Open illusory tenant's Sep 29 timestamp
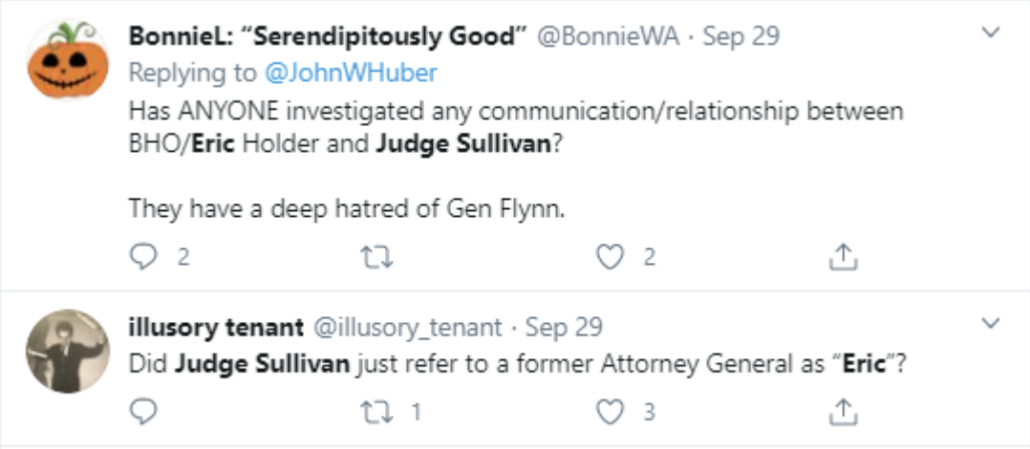Screen dimensions: 1030x449 [x=564, y=327]
